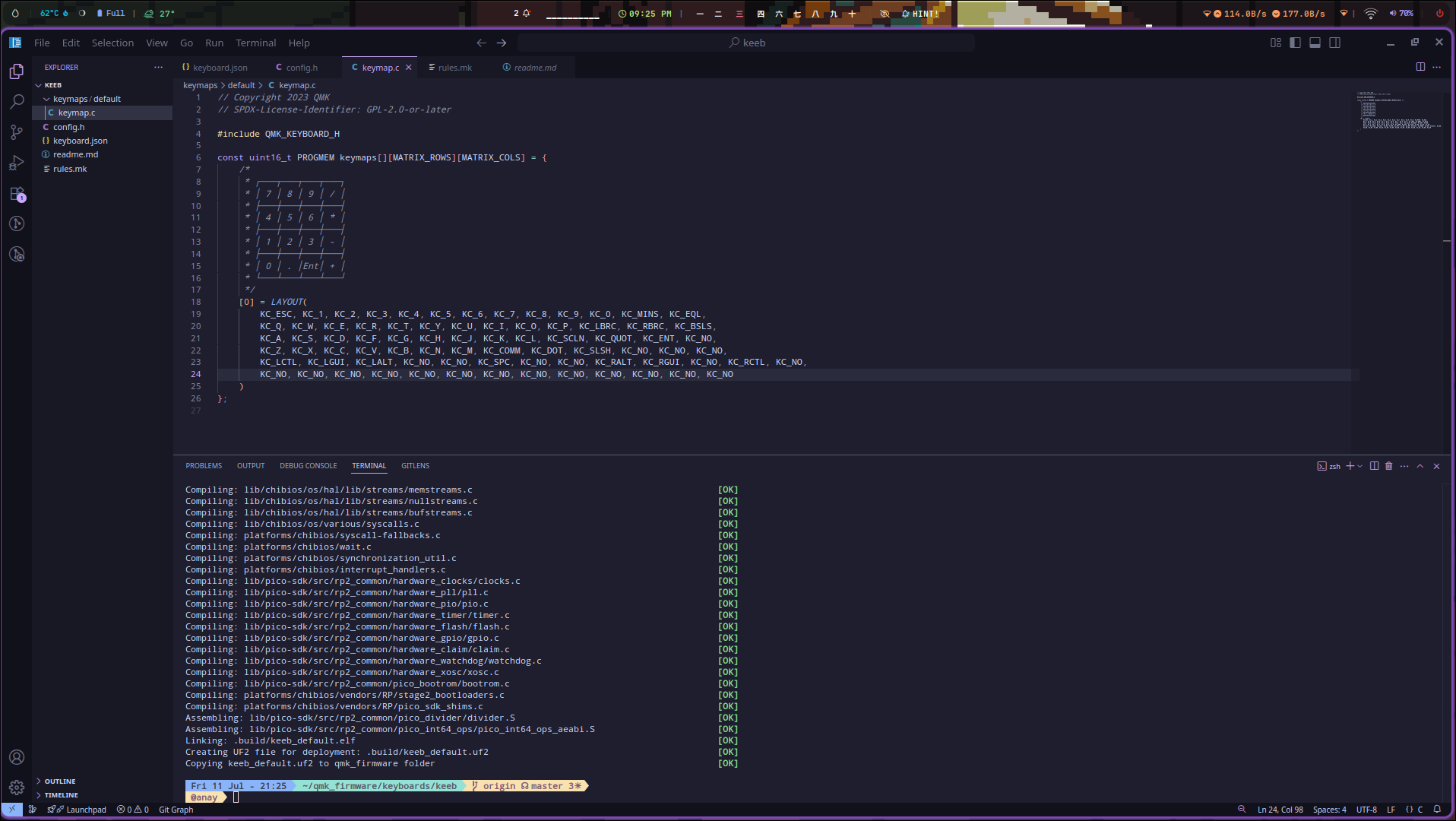Expand the Outline section
Screen dimensions: 1456x821
pyautogui.click(x=60, y=781)
